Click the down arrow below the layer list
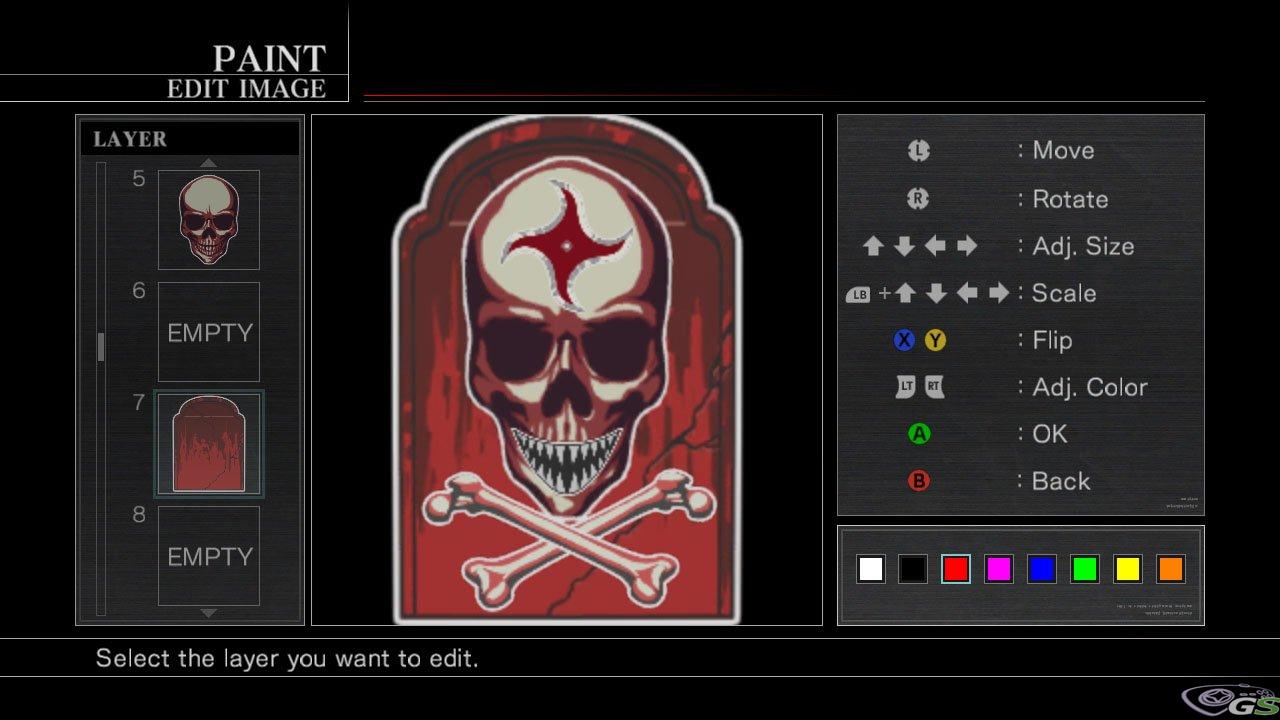This screenshot has width=1280, height=720. 208,612
